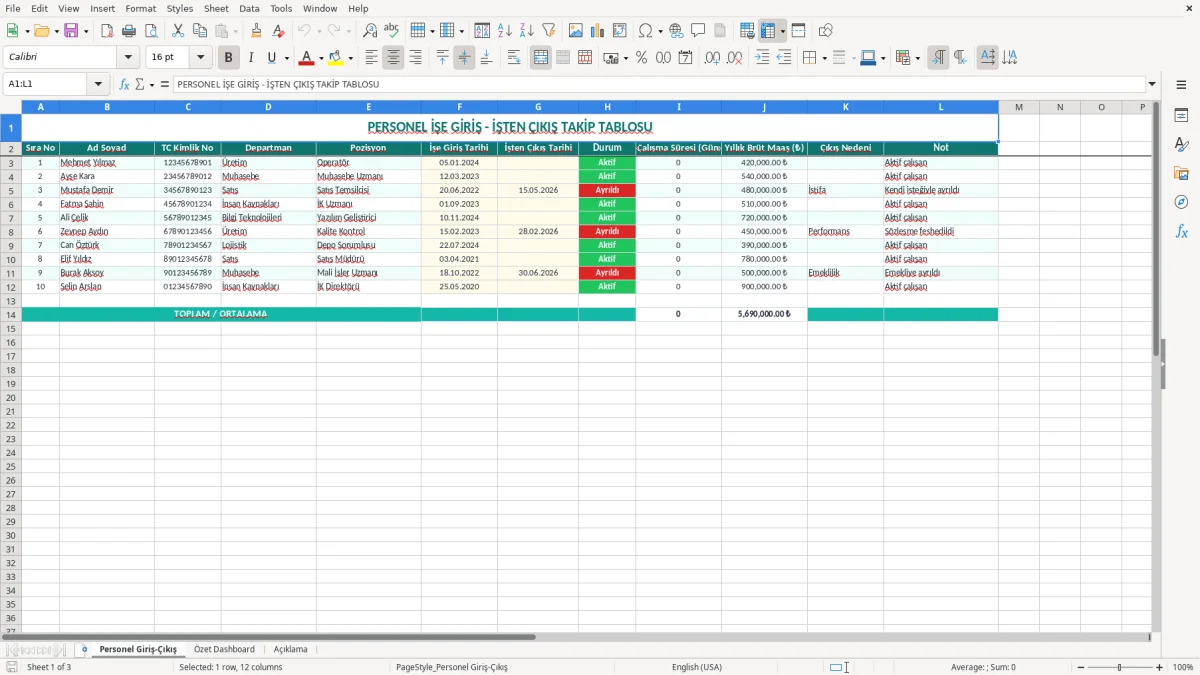Screen dimensions: 1200x675
Task: Expand the Borders dropdown arrow
Action: (824, 58)
